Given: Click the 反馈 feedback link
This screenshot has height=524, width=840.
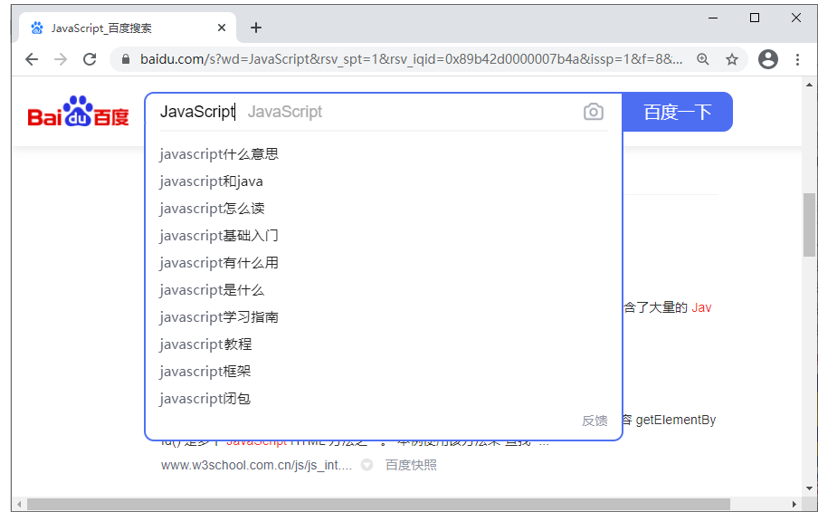Looking at the screenshot, I should pos(595,421).
